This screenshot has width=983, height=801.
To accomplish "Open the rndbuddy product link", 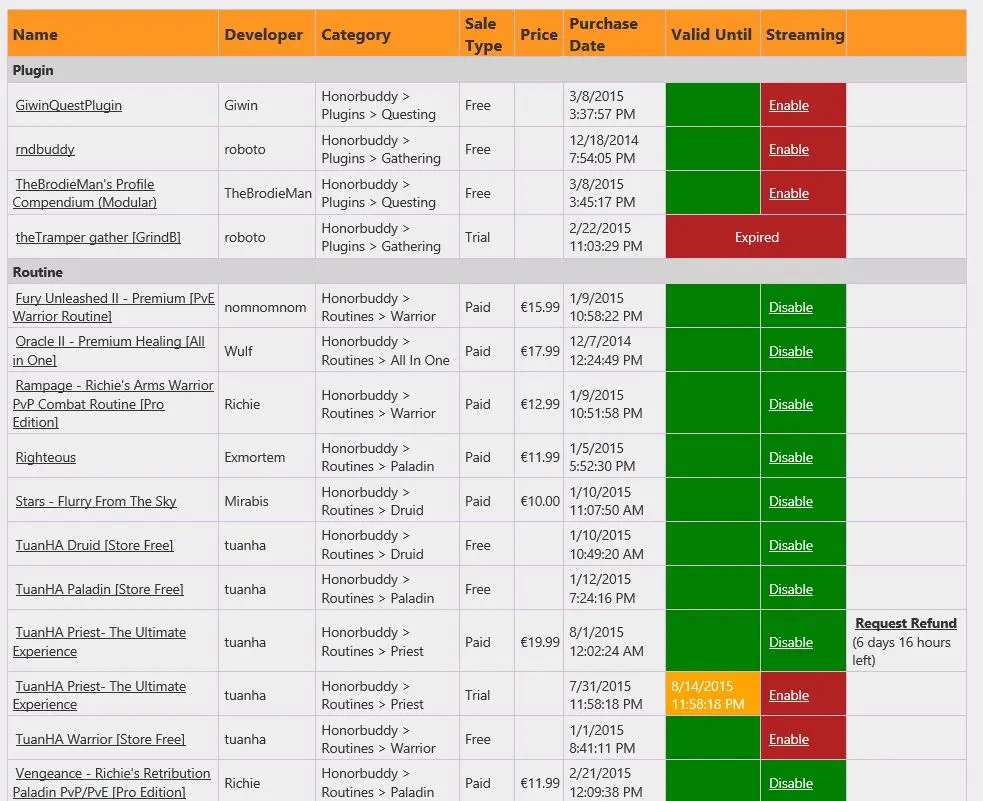I will point(45,149).
